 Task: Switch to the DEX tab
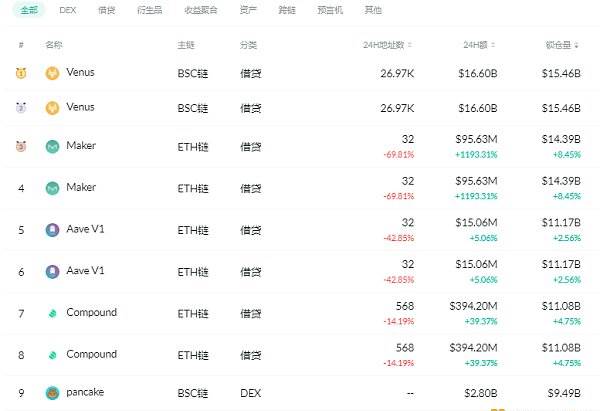68,10
